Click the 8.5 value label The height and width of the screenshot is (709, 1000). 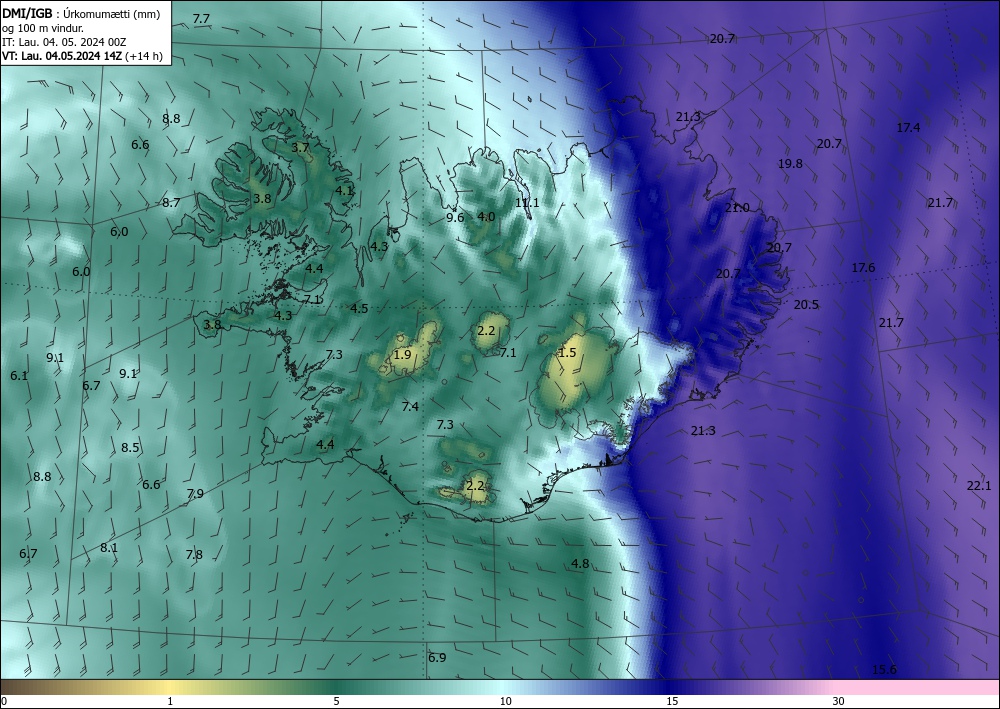point(130,448)
